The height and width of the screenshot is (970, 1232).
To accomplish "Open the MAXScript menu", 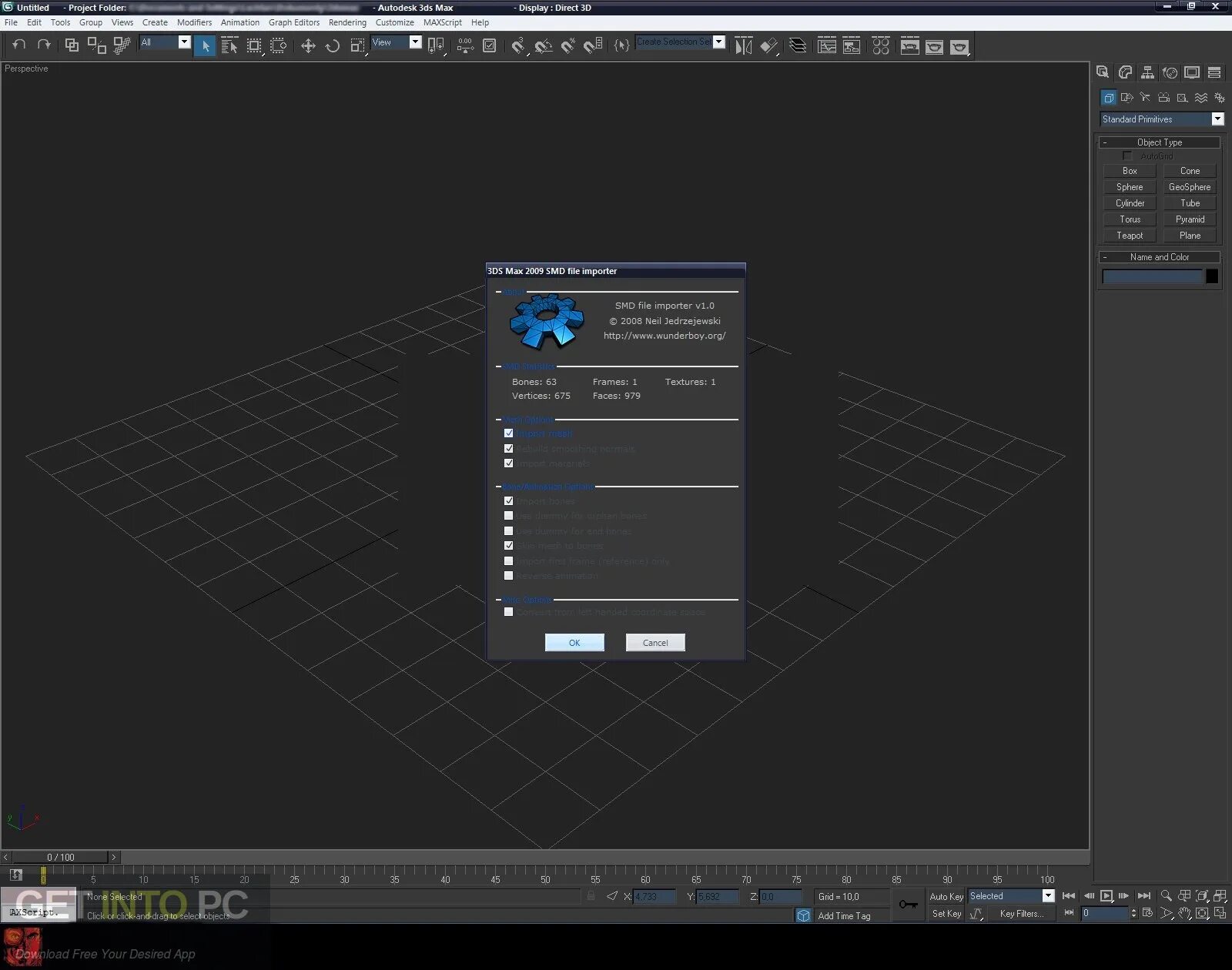I will [443, 22].
